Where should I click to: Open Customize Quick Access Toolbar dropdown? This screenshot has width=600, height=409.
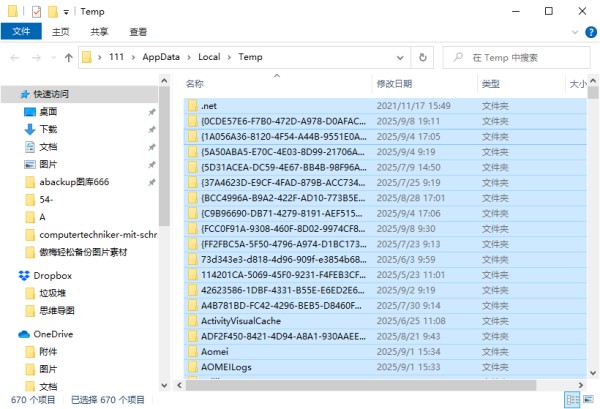tap(66, 12)
